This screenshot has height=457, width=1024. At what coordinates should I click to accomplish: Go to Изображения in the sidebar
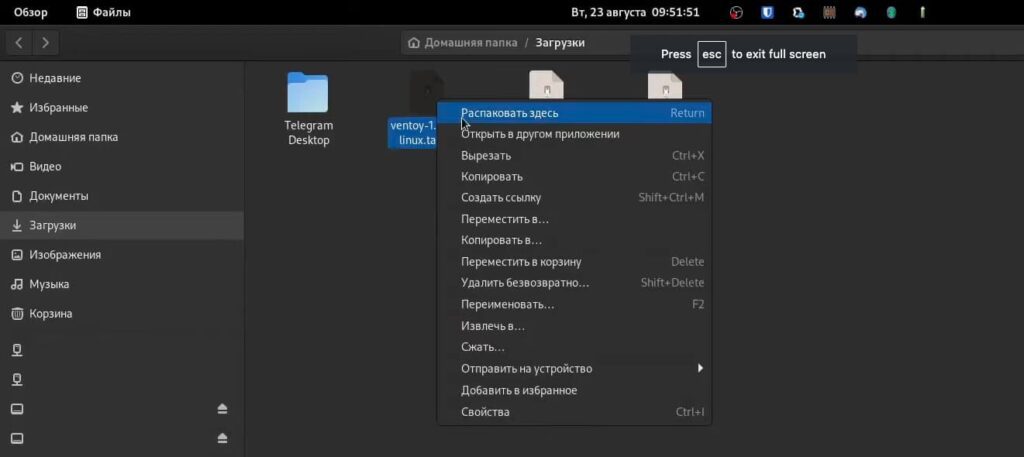point(64,255)
